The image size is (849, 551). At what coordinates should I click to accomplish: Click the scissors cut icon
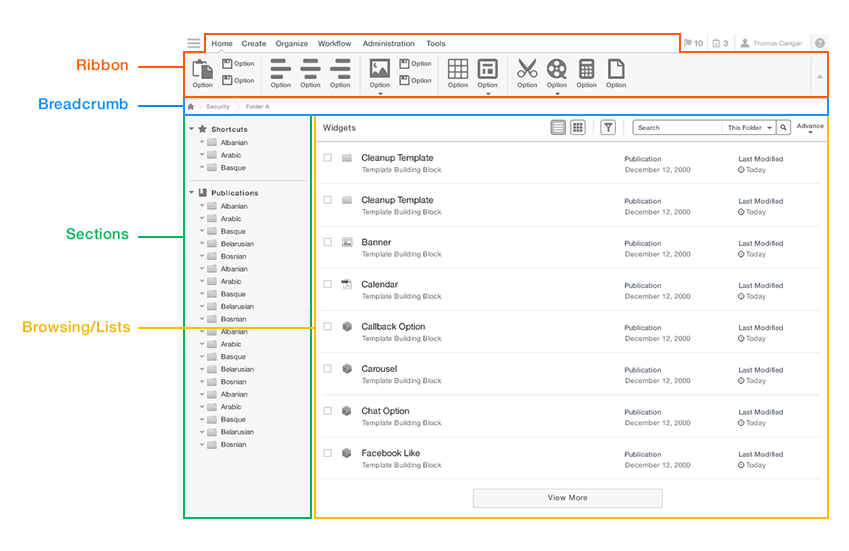(x=527, y=69)
